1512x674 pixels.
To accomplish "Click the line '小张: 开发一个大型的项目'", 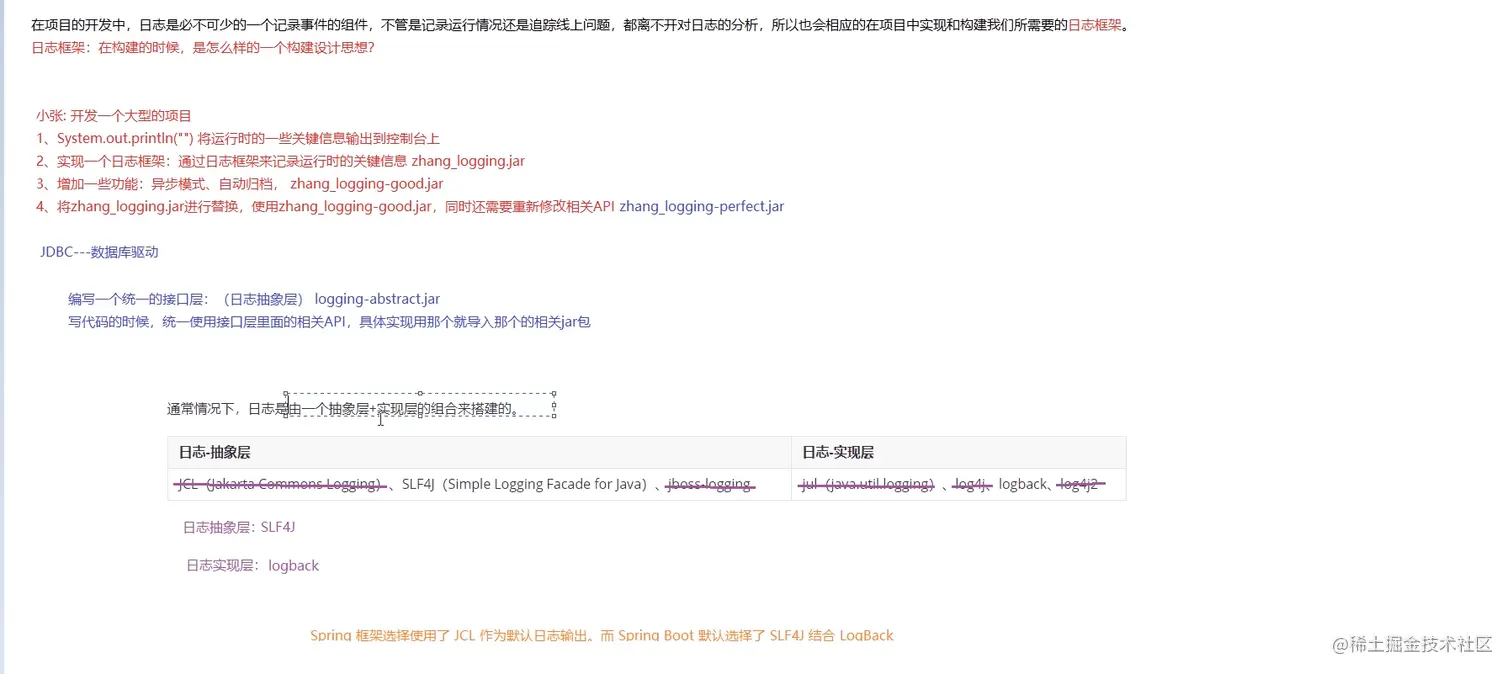I will point(114,115).
